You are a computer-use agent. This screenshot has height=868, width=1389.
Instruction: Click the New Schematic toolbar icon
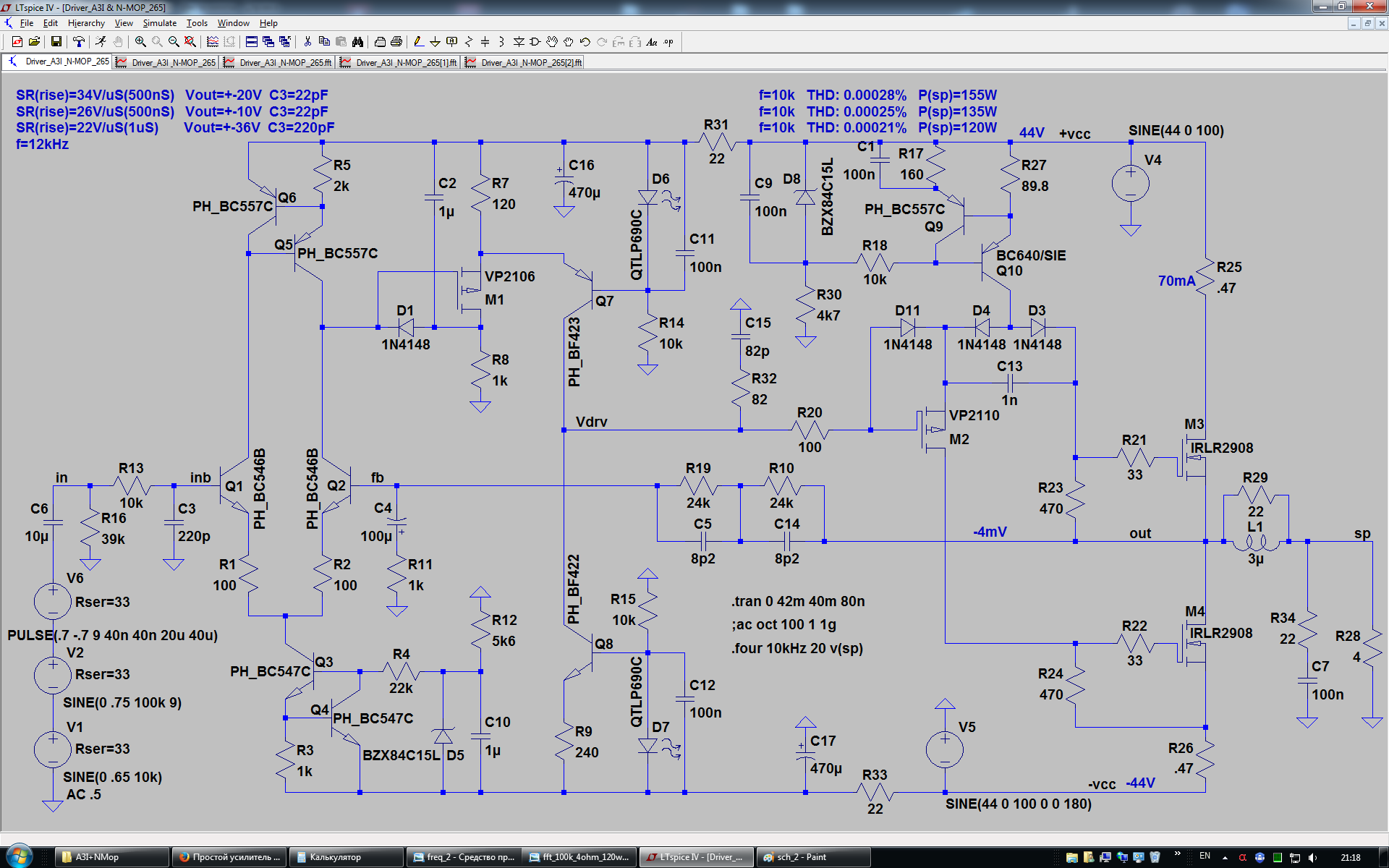[x=17, y=42]
